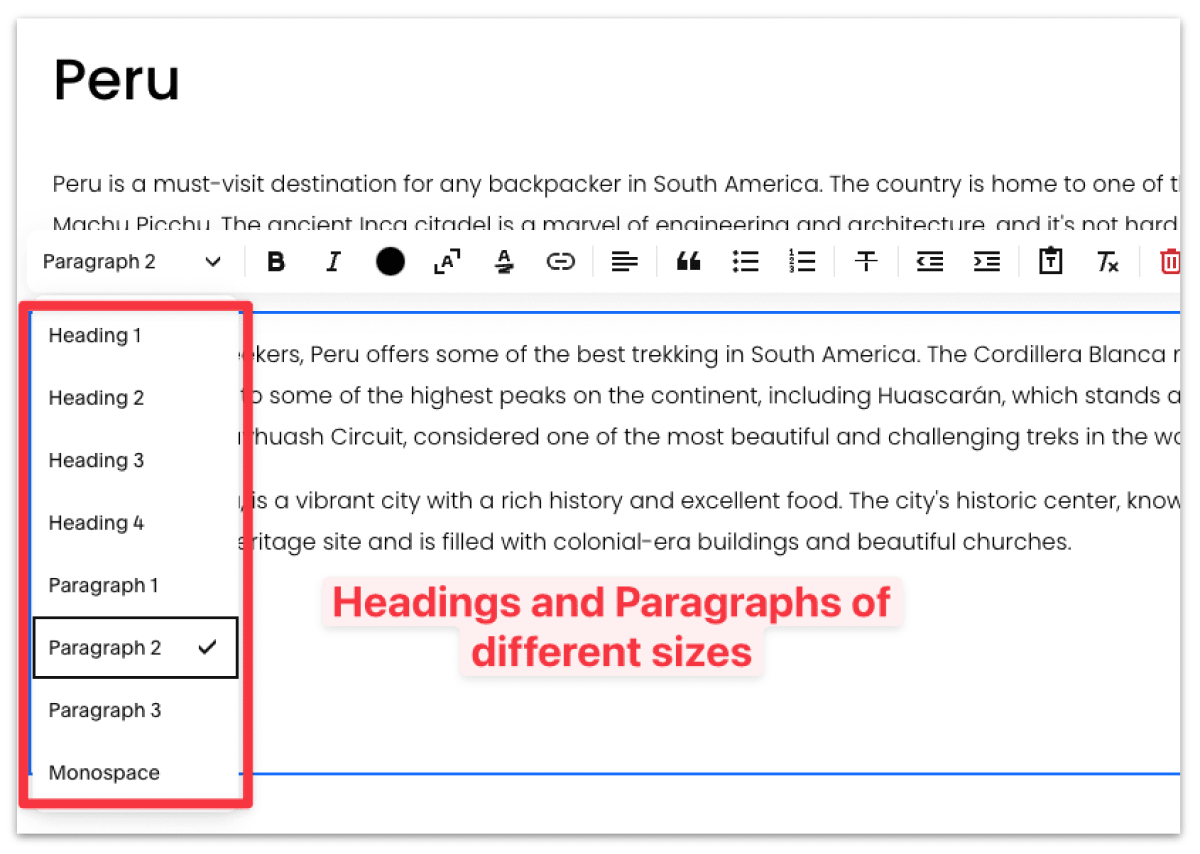Select Monospace from the style list
The image size is (1200, 854).
tap(104, 772)
